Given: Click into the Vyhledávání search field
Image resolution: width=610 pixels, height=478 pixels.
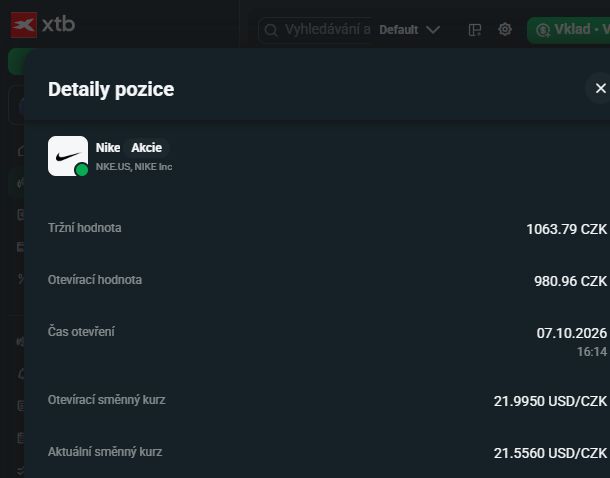Looking at the screenshot, I should click(x=316, y=30).
